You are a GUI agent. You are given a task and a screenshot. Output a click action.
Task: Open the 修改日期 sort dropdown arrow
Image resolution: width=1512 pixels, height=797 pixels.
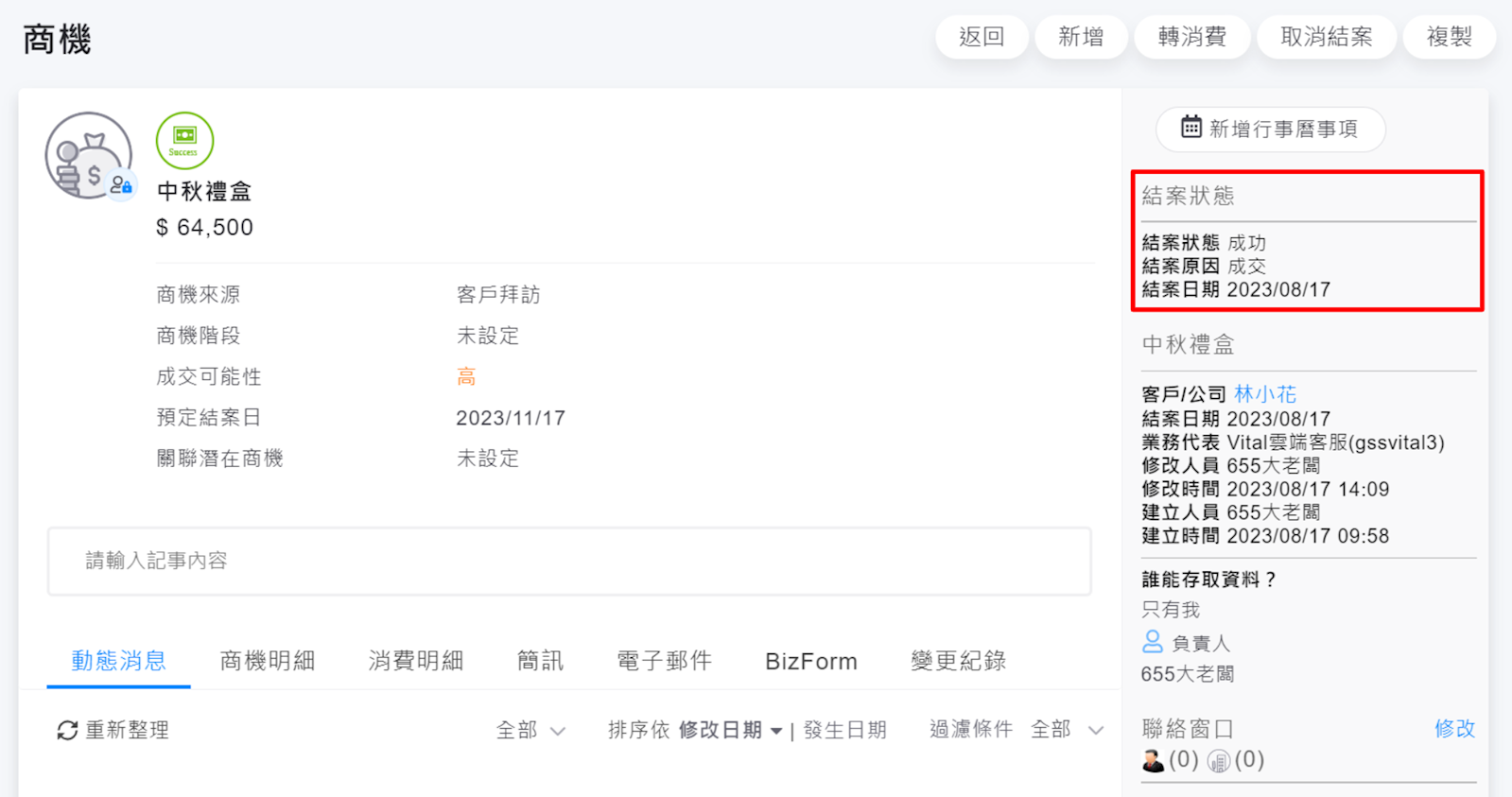(x=776, y=731)
